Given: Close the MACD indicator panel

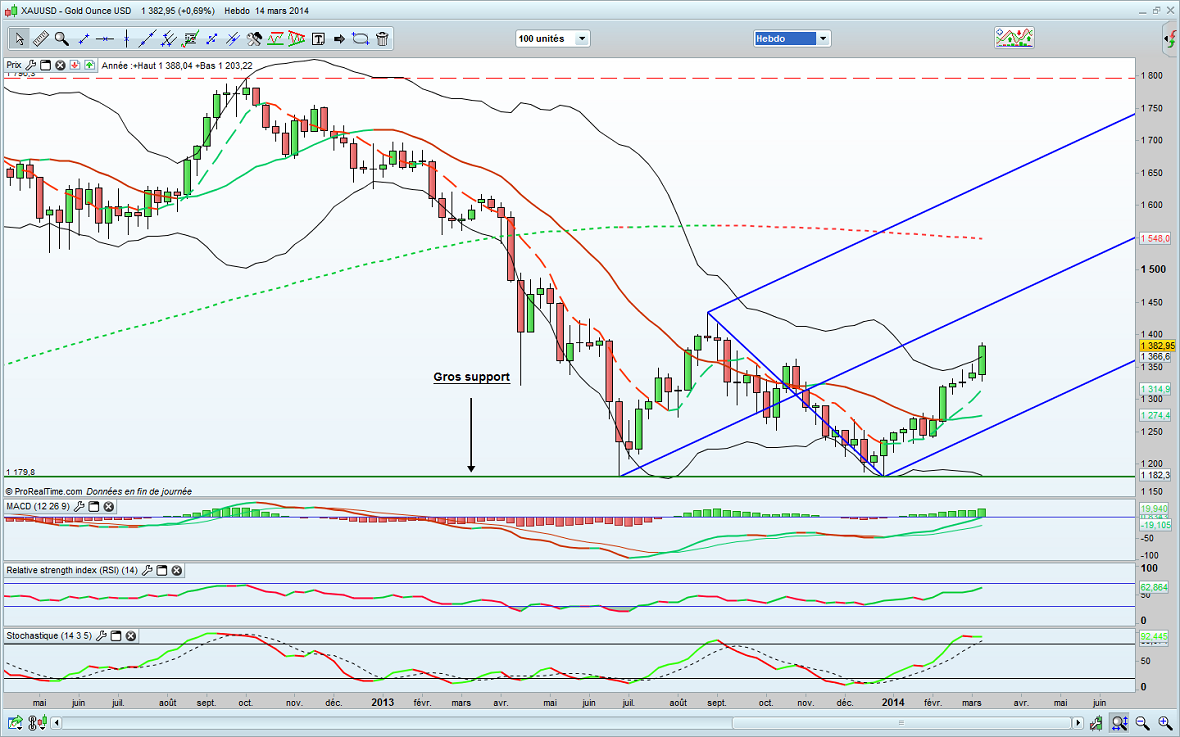Looking at the screenshot, I should pyautogui.click(x=109, y=507).
